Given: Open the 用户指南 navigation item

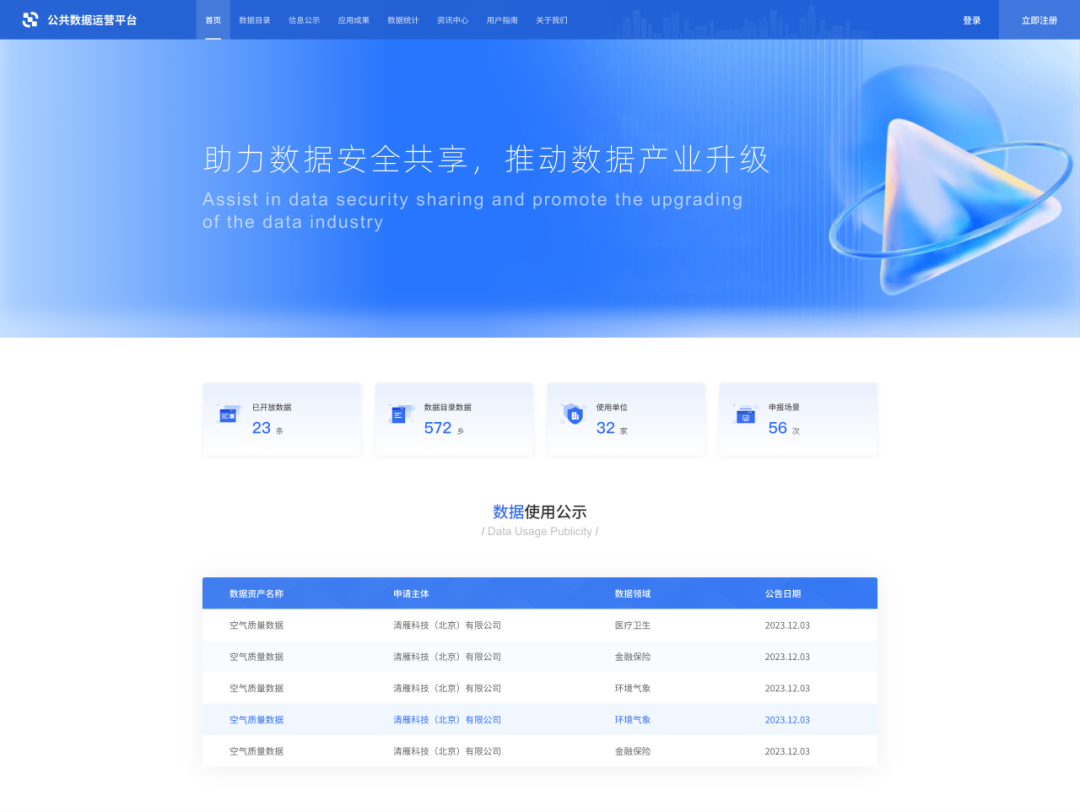Looking at the screenshot, I should pyautogui.click(x=502, y=20).
